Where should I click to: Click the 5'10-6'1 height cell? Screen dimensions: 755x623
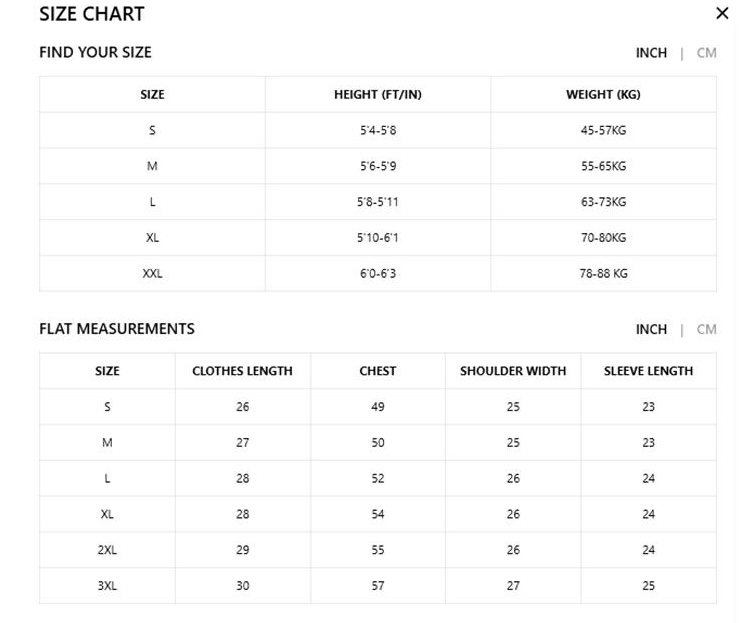point(378,238)
